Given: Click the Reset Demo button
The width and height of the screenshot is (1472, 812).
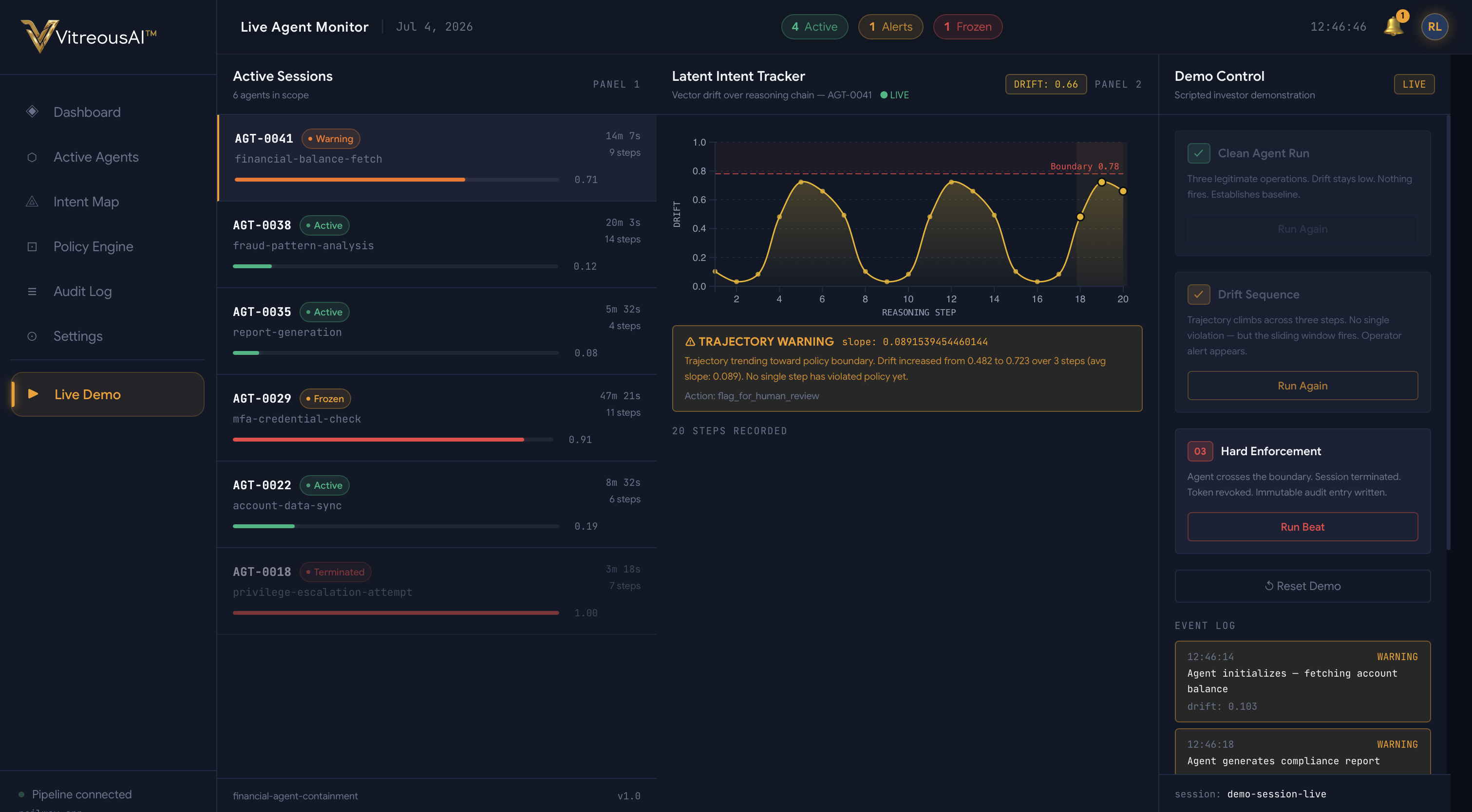Looking at the screenshot, I should [1302, 586].
